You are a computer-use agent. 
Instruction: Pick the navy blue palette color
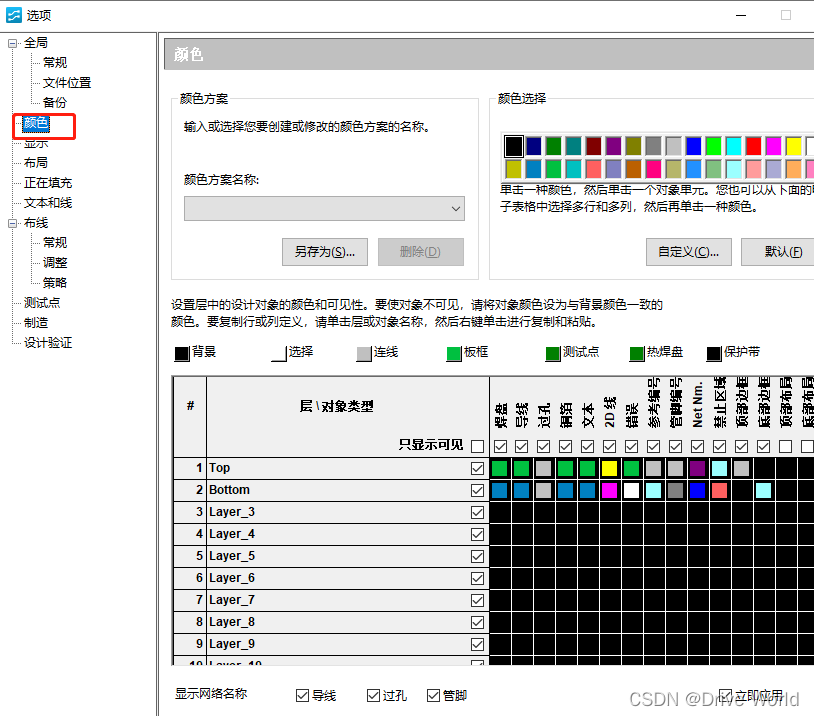534,146
